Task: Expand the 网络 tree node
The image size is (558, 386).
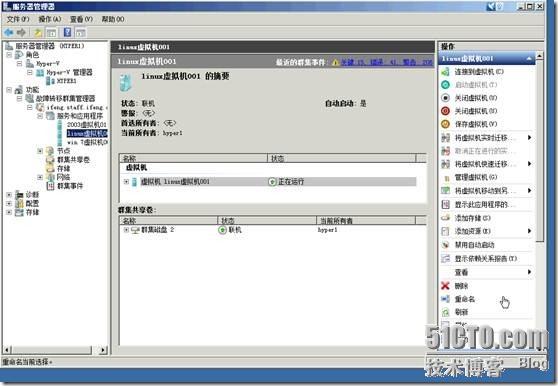Action: (x=40, y=177)
